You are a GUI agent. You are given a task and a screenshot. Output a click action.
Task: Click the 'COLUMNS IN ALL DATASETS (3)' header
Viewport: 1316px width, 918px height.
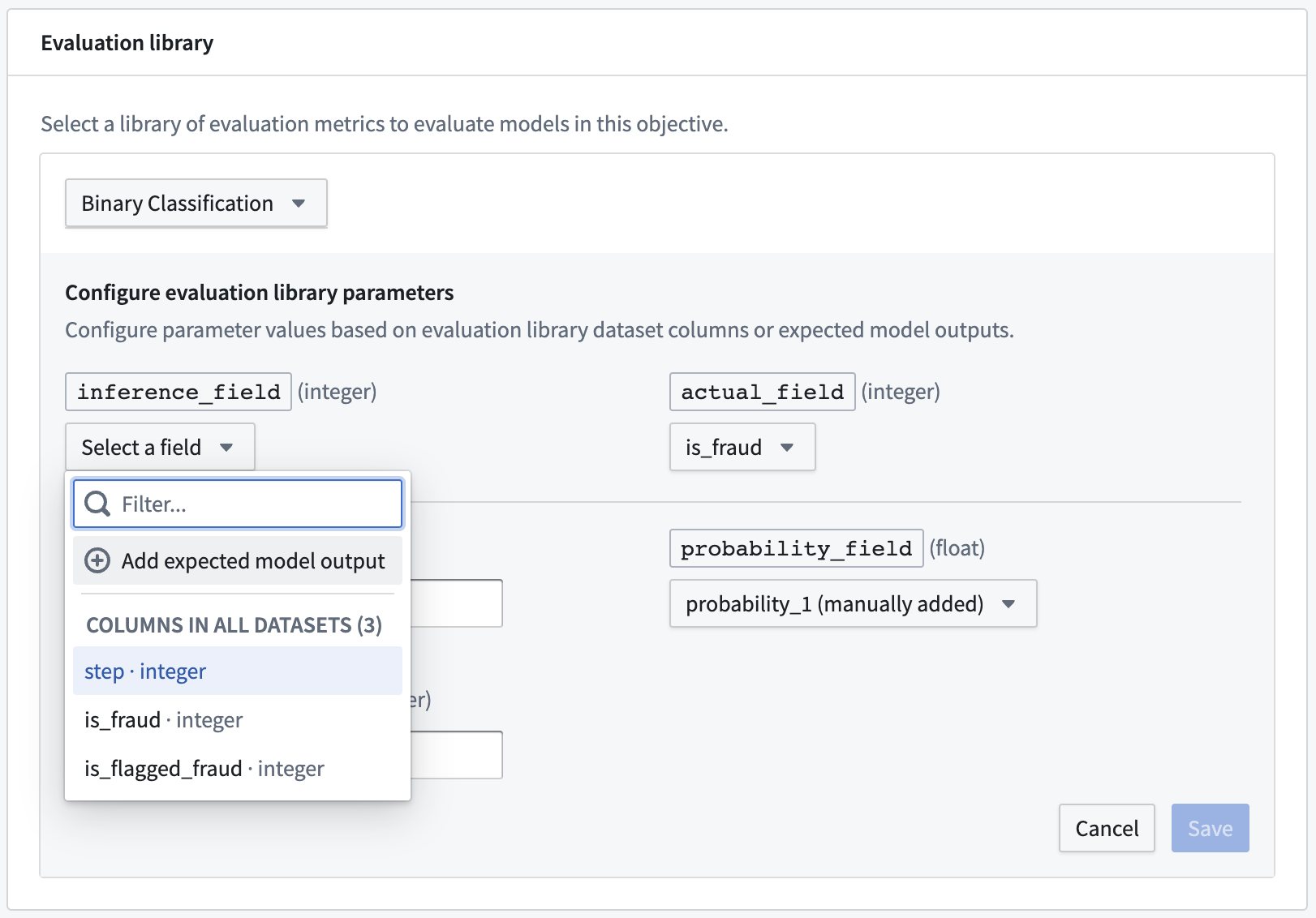pos(234,624)
